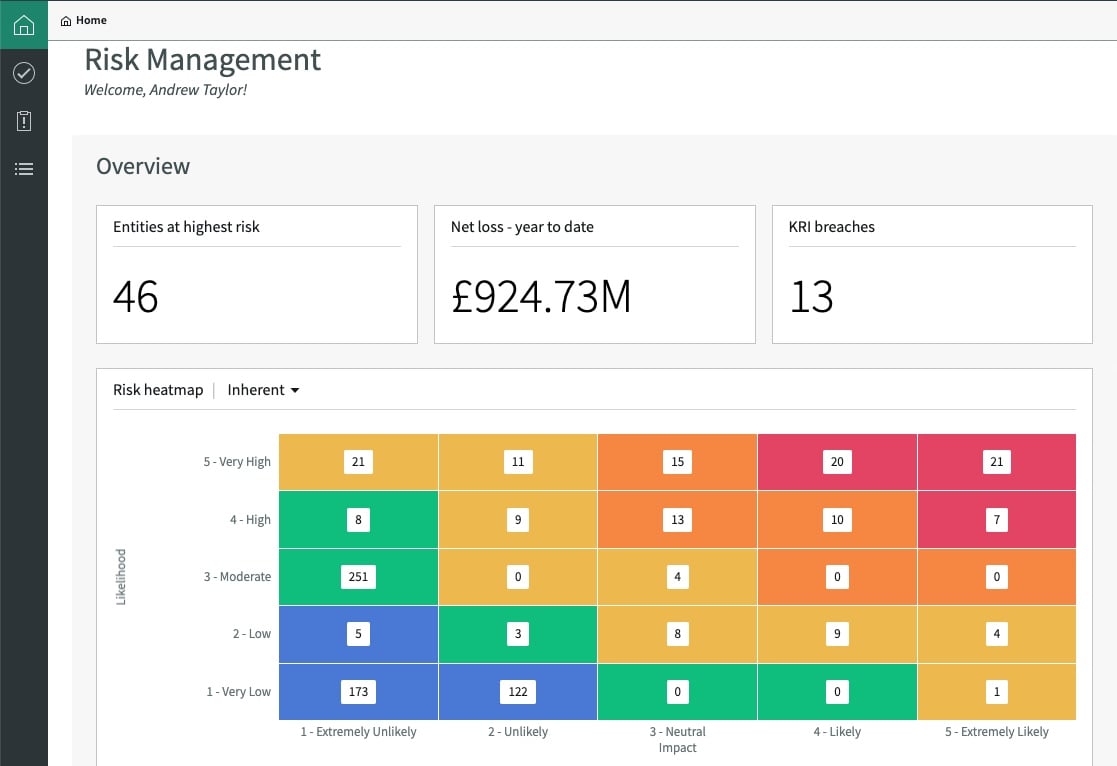Select the orange cell showing 13

[677, 519]
